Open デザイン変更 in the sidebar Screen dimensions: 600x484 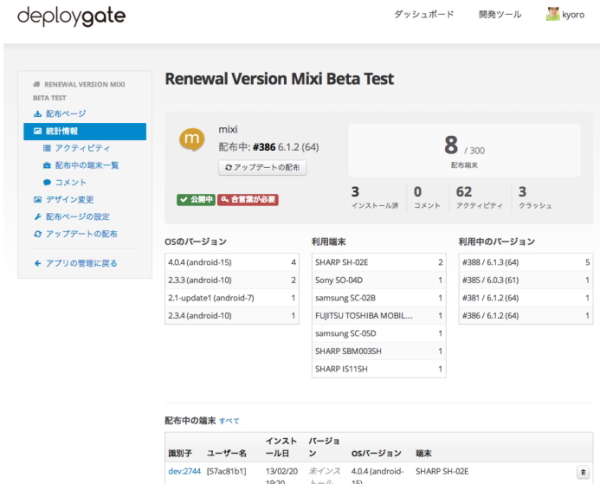[70, 199]
